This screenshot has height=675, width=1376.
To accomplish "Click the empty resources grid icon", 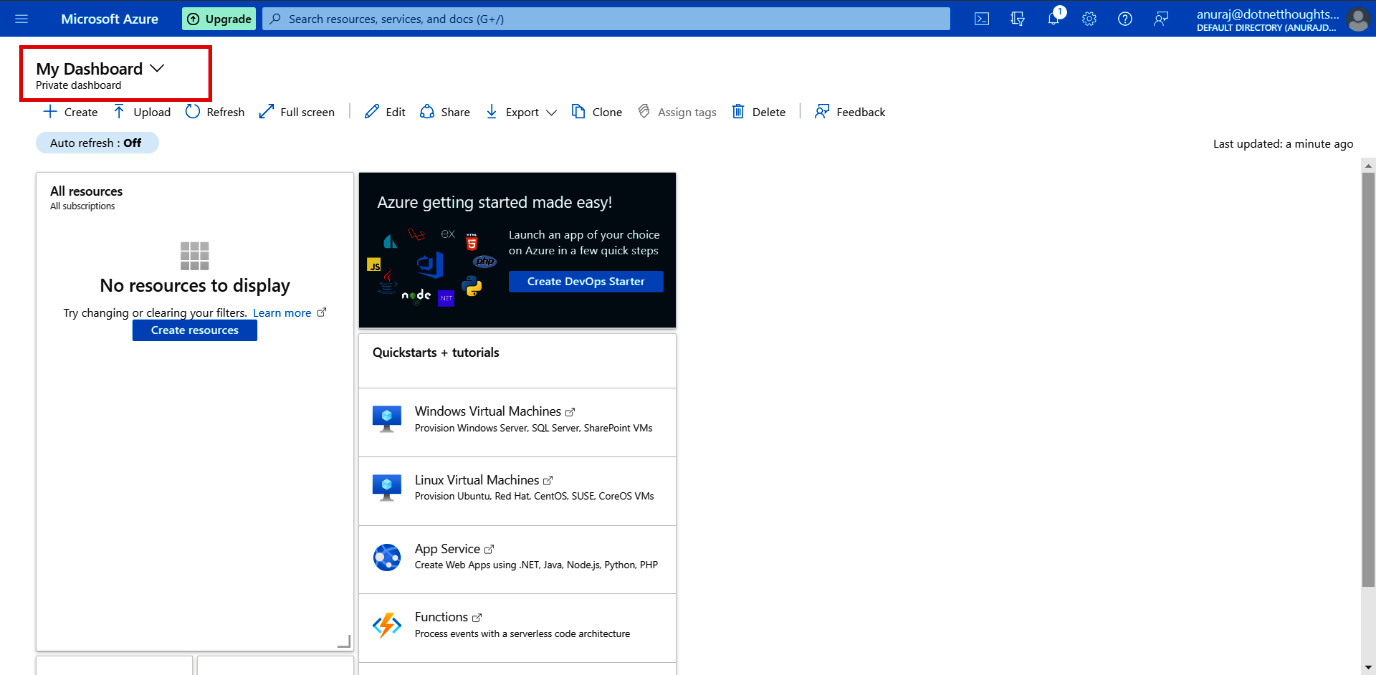I will (x=195, y=256).
